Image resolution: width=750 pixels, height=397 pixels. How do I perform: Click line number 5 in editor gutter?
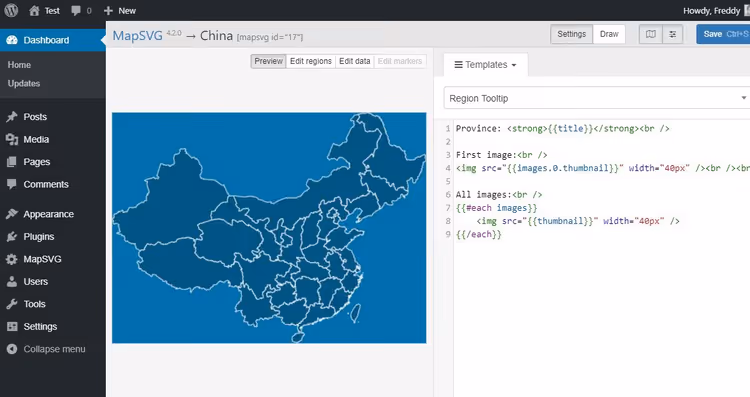(448, 181)
